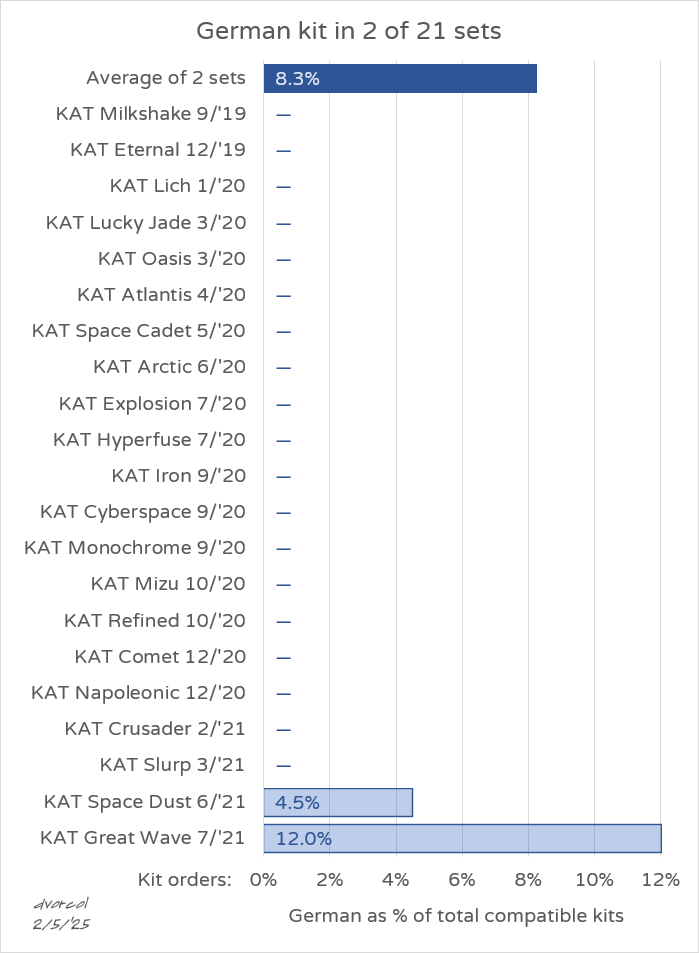The image size is (699, 953).
Task: Select the KAT Oasis 3/'20 label
Action: coord(172,259)
